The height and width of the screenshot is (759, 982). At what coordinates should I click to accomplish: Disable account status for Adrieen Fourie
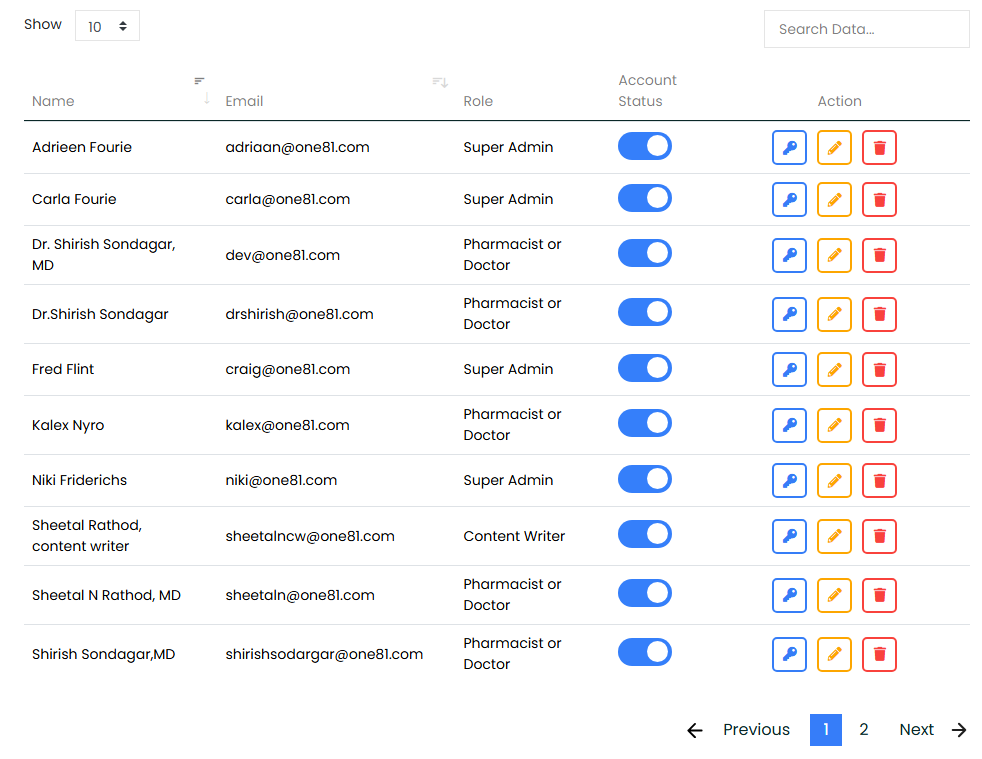[644, 147]
